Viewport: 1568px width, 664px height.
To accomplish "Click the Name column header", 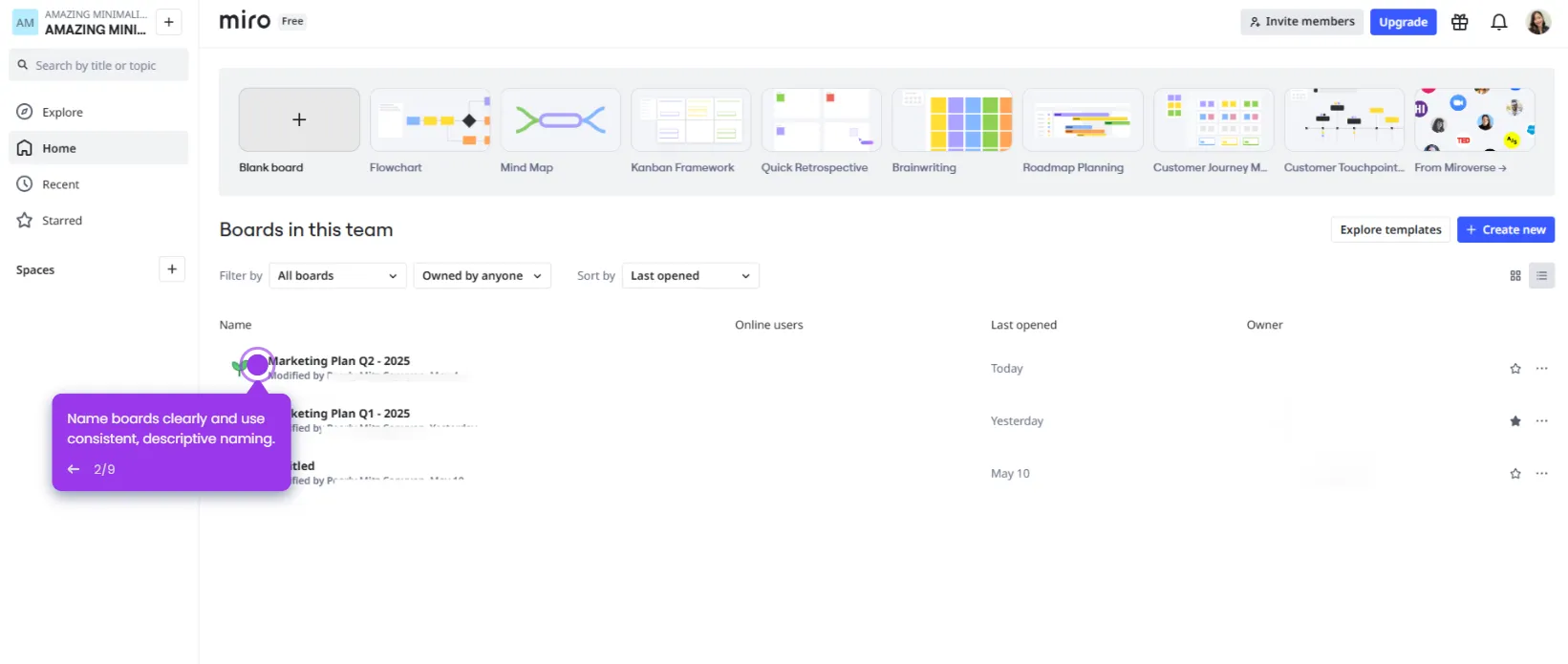I will pos(235,325).
